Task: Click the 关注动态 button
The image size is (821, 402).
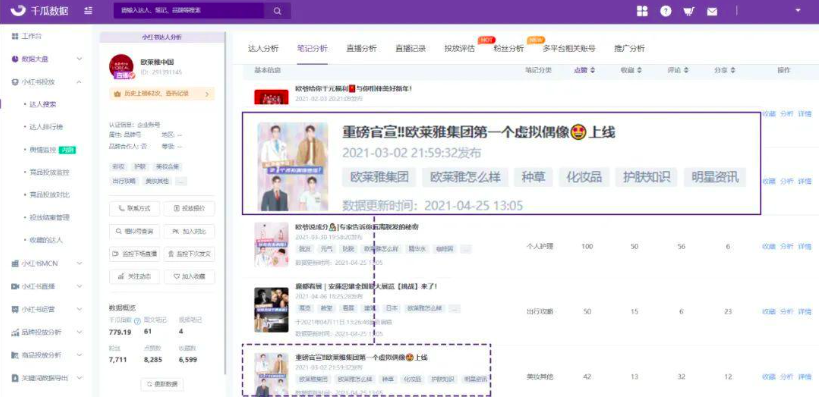Action: click(x=134, y=276)
